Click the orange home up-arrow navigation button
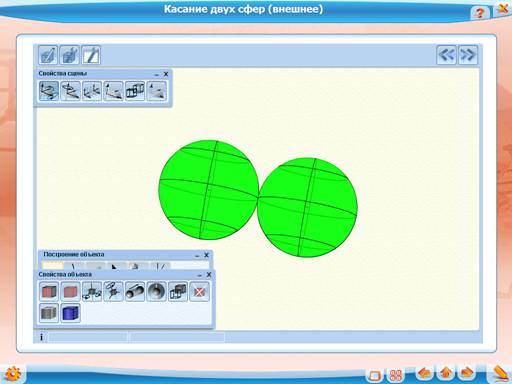This screenshot has width=512, height=384. pyautogui.click(x=446, y=373)
